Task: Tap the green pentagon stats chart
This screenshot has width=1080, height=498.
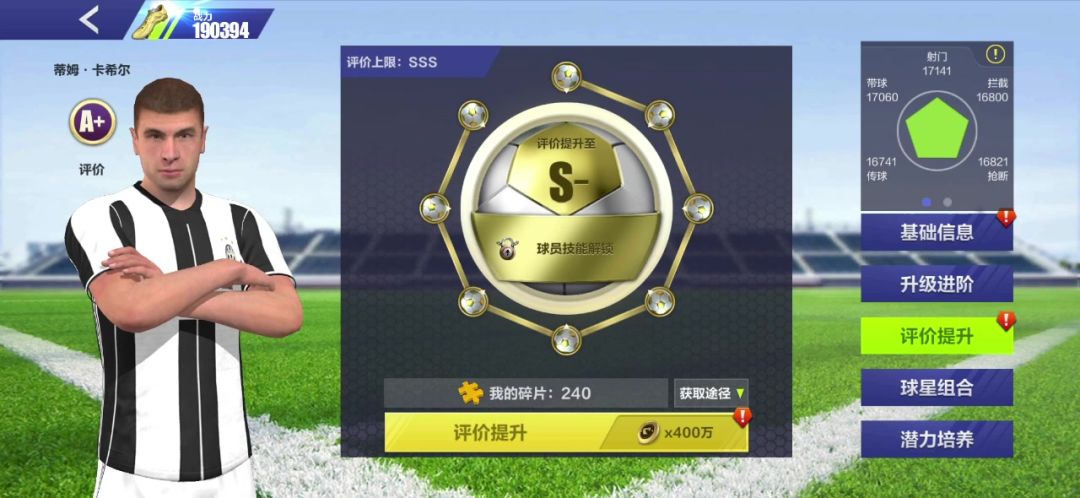Action: click(x=937, y=129)
